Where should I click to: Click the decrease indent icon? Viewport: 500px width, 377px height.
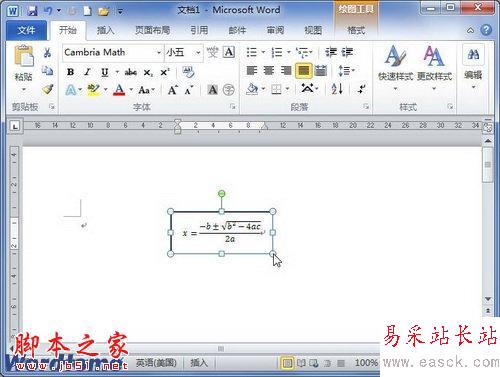[330, 52]
